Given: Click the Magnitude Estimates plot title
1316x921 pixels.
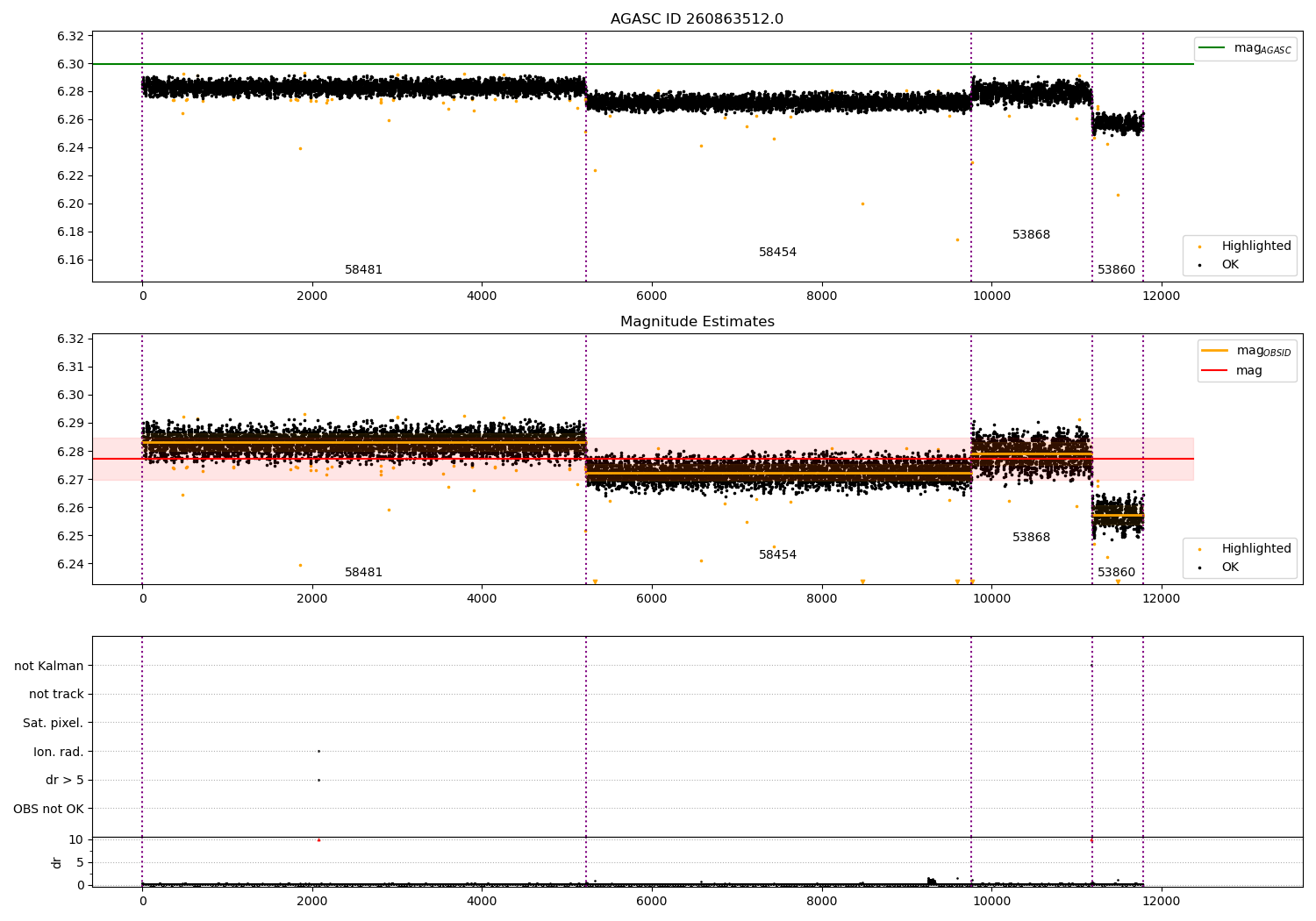Looking at the screenshot, I should [697, 322].
